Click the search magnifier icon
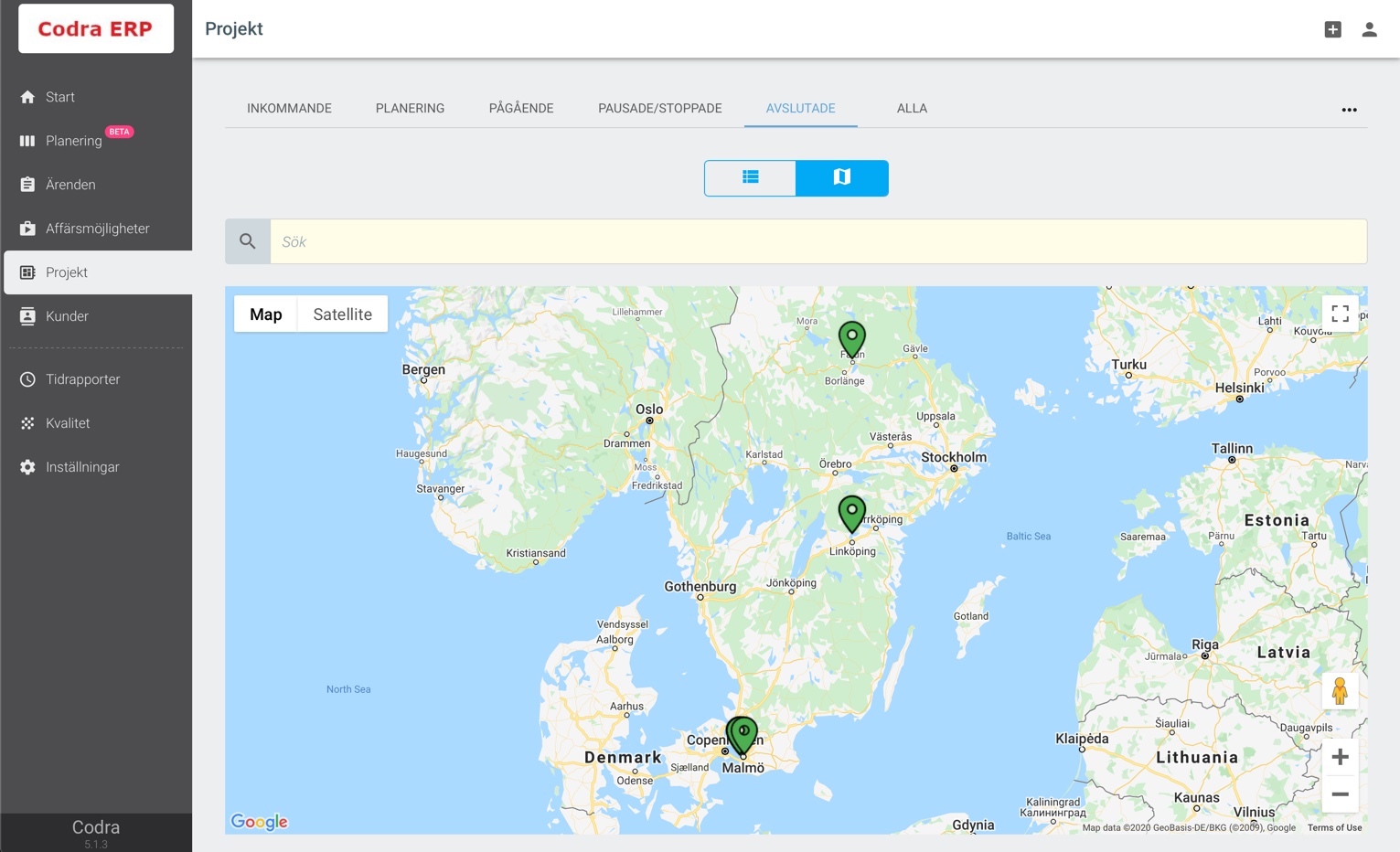 (248, 241)
